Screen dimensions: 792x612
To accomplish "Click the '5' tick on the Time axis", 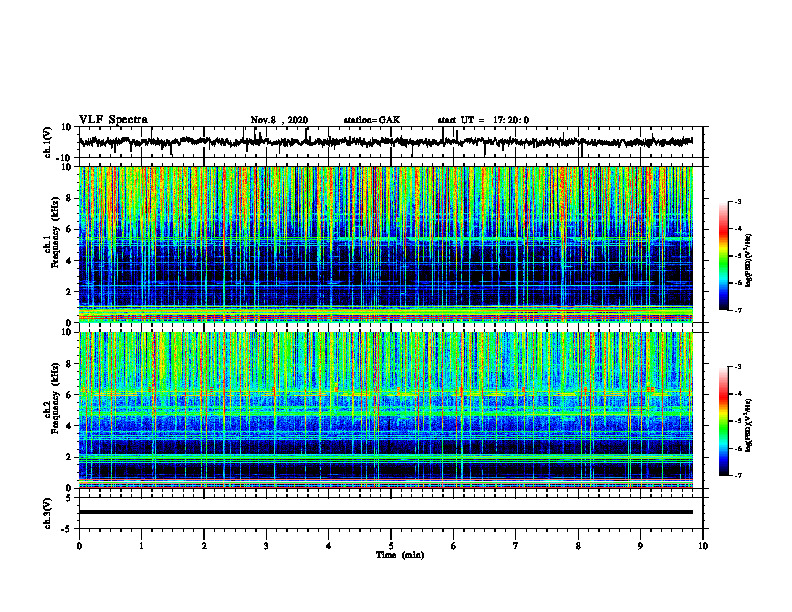I will click(x=391, y=546).
